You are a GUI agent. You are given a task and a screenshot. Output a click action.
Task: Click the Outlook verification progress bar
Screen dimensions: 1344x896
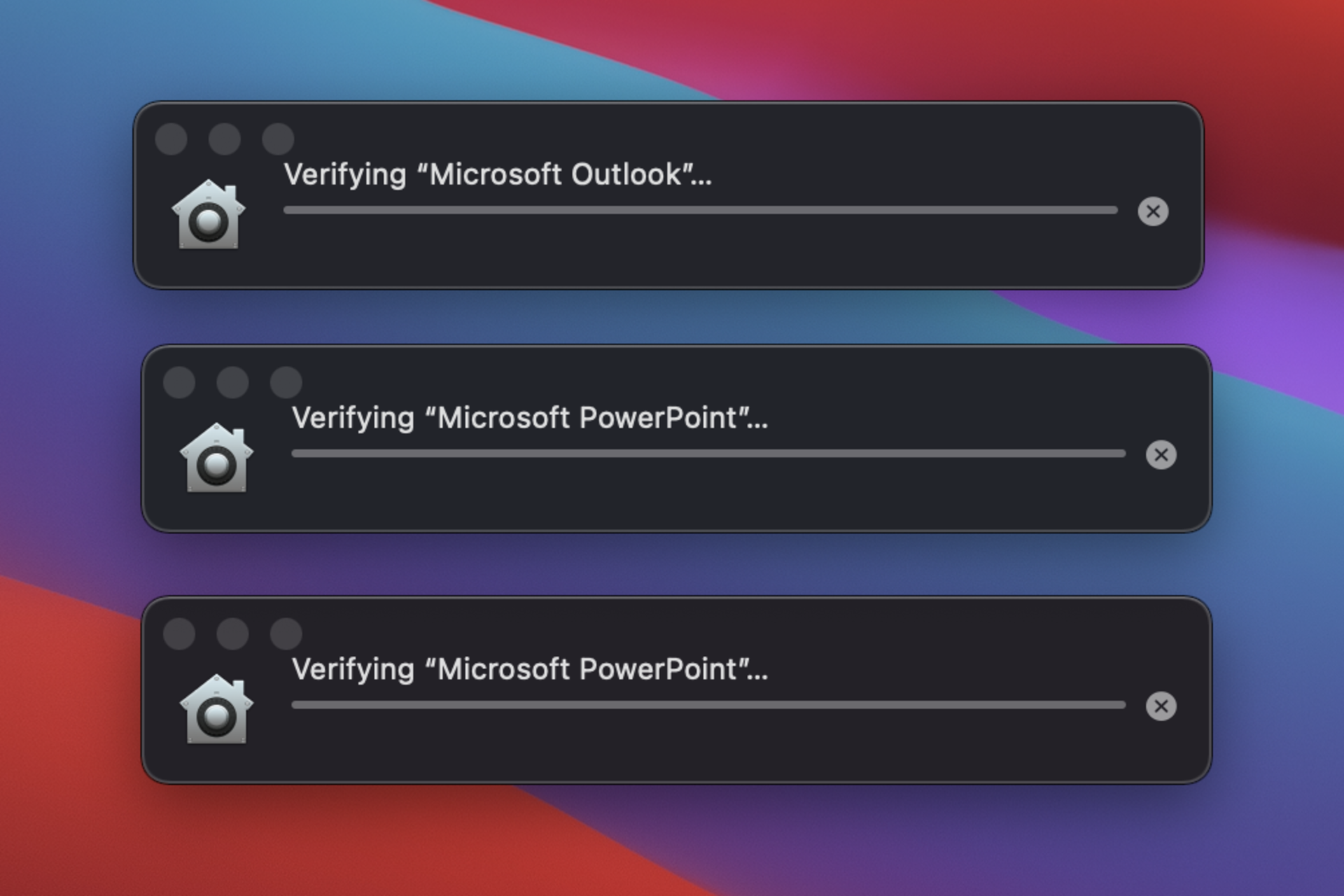(700, 210)
